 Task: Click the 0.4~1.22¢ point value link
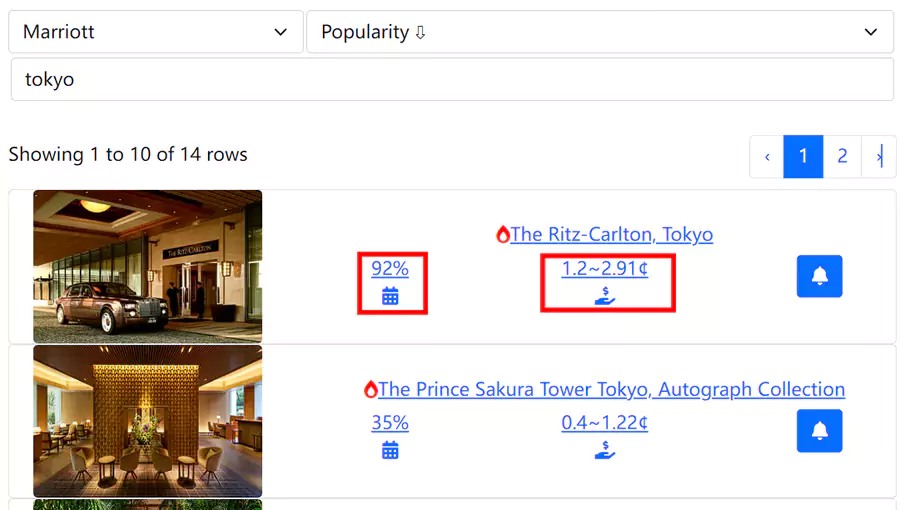pyautogui.click(x=605, y=422)
